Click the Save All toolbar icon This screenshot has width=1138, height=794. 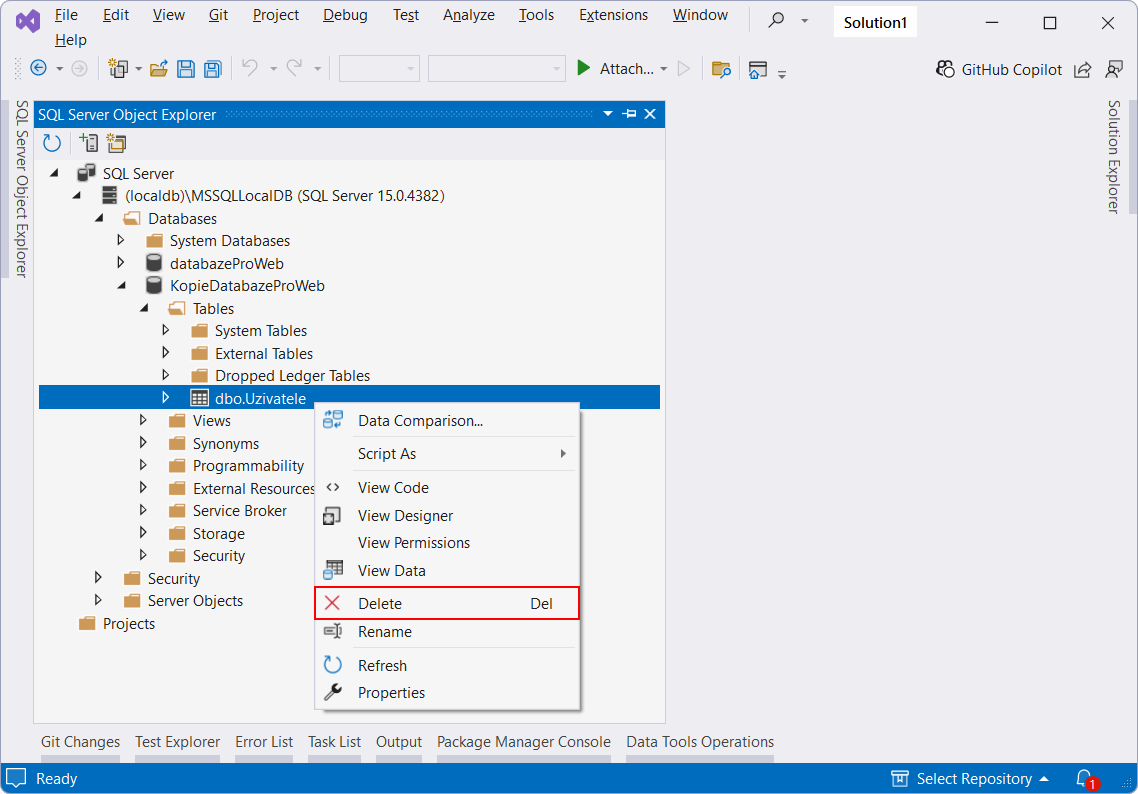click(211, 68)
